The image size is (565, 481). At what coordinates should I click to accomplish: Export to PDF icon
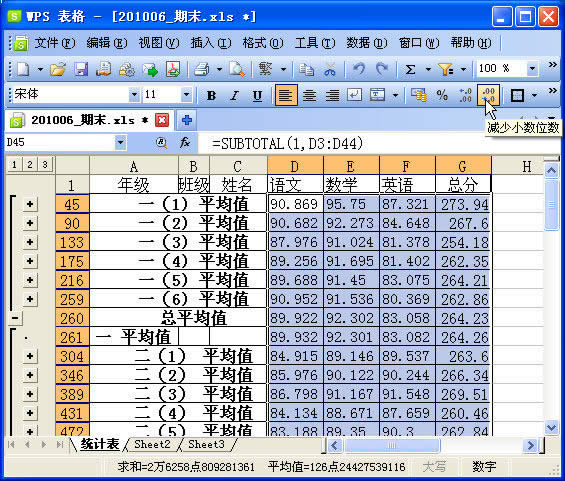173,69
